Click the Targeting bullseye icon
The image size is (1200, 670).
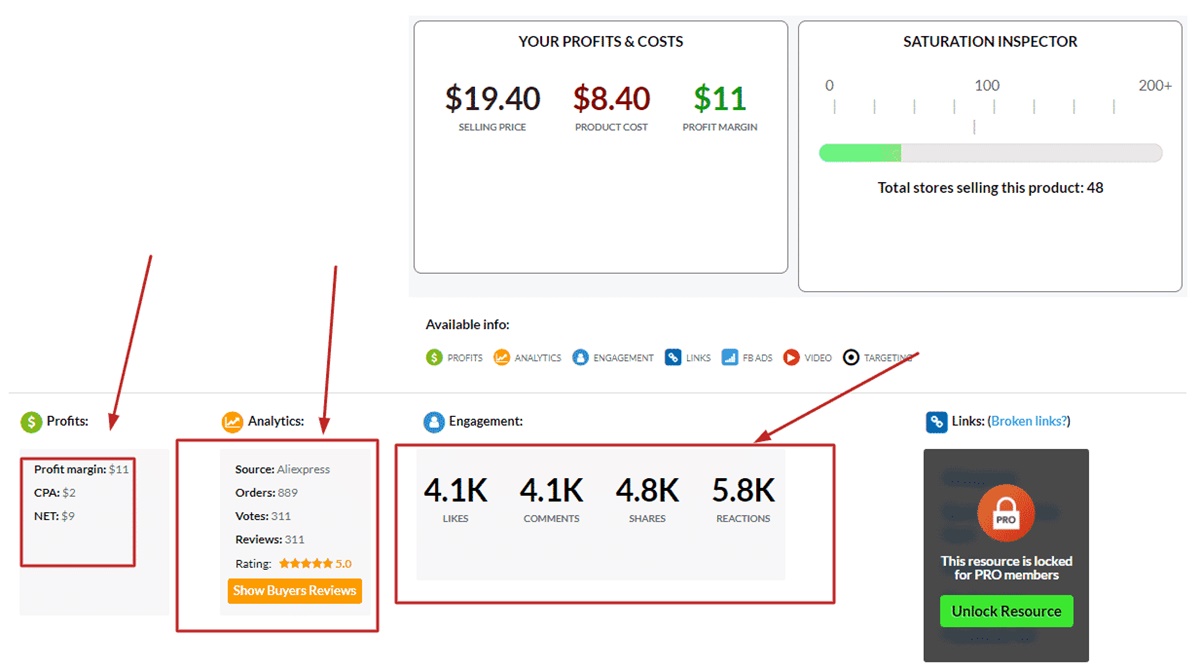click(x=851, y=357)
